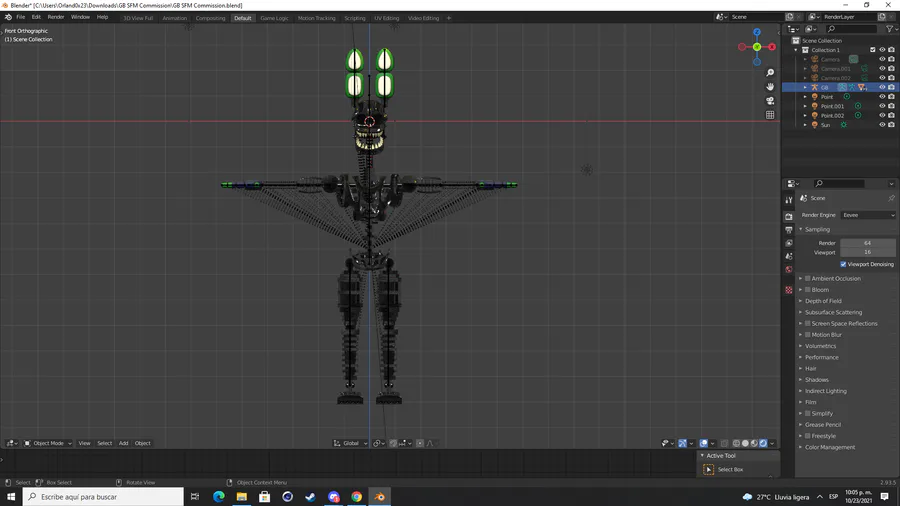Click the blue Z axis on navigation gizmo
The image size is (900, 506).
point(757,32)
